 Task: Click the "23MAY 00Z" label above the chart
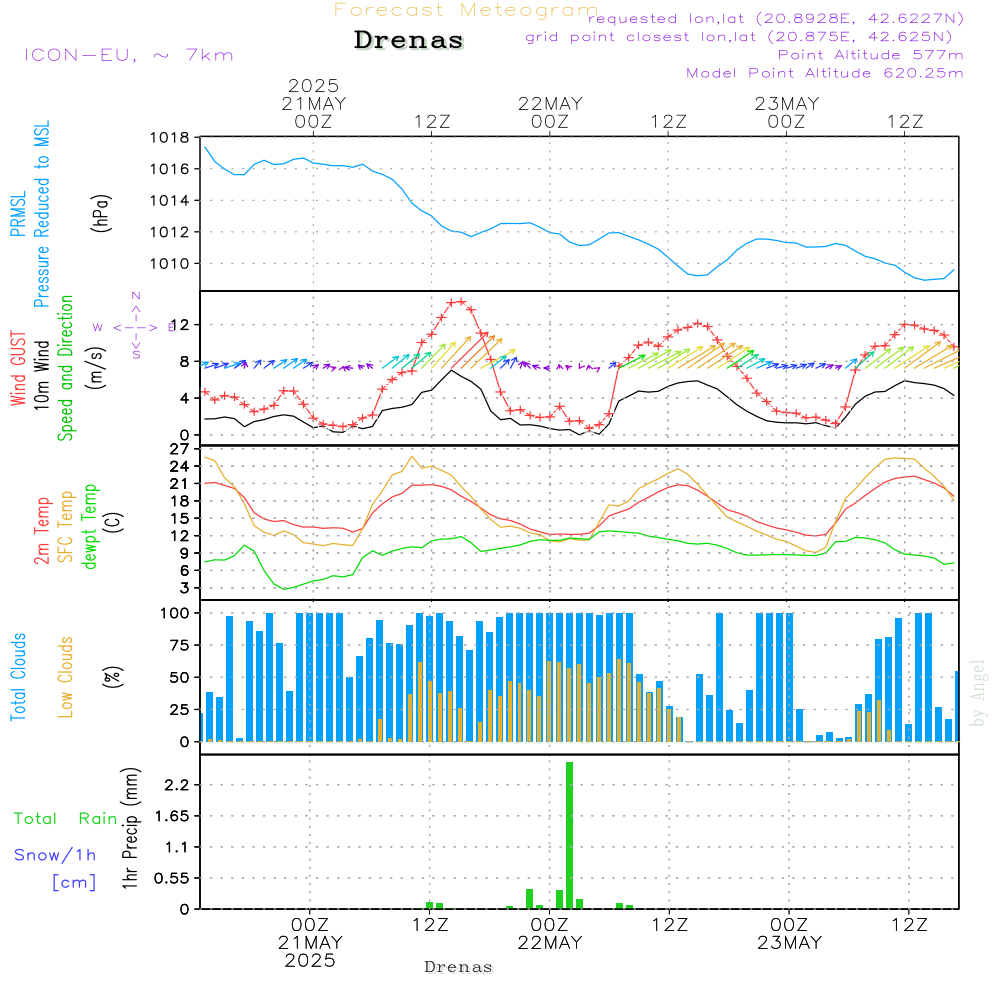[x=786, y=112]
